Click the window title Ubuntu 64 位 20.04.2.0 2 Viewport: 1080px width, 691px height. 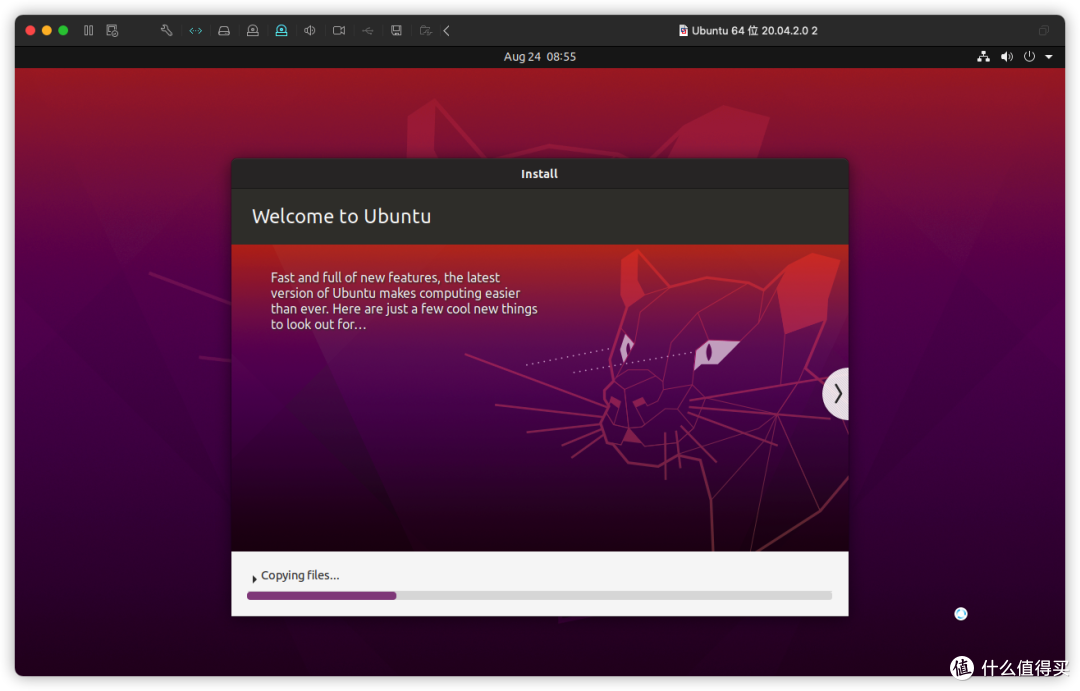[754, 30]
